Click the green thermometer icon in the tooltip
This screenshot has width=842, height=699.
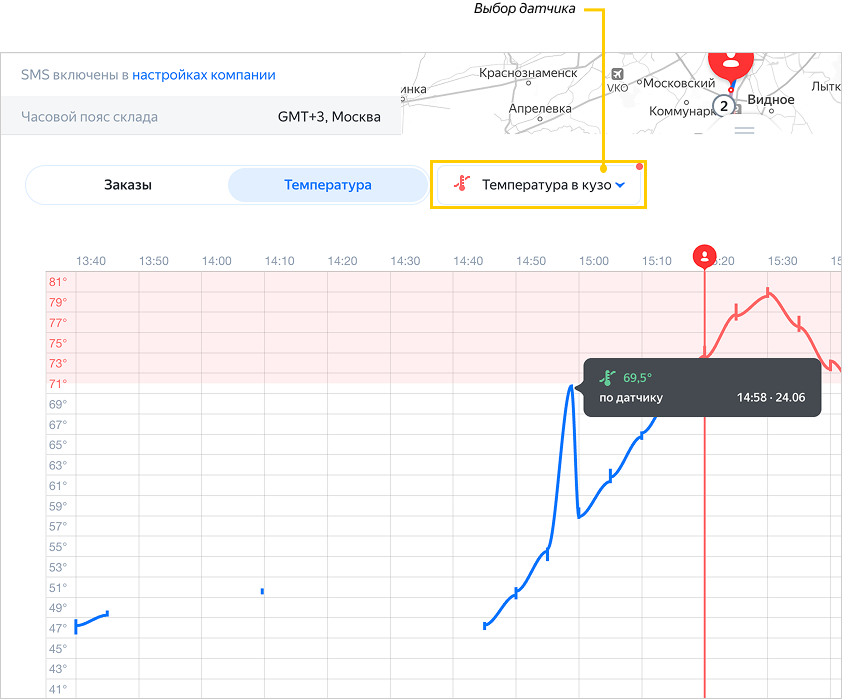point(606,377)
